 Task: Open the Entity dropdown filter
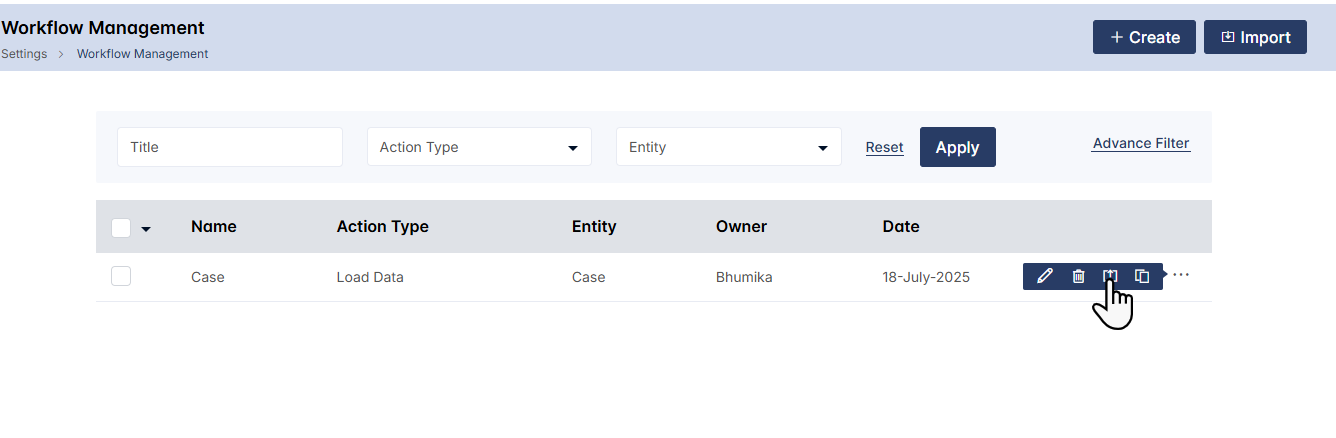click(x=728, y=147)
